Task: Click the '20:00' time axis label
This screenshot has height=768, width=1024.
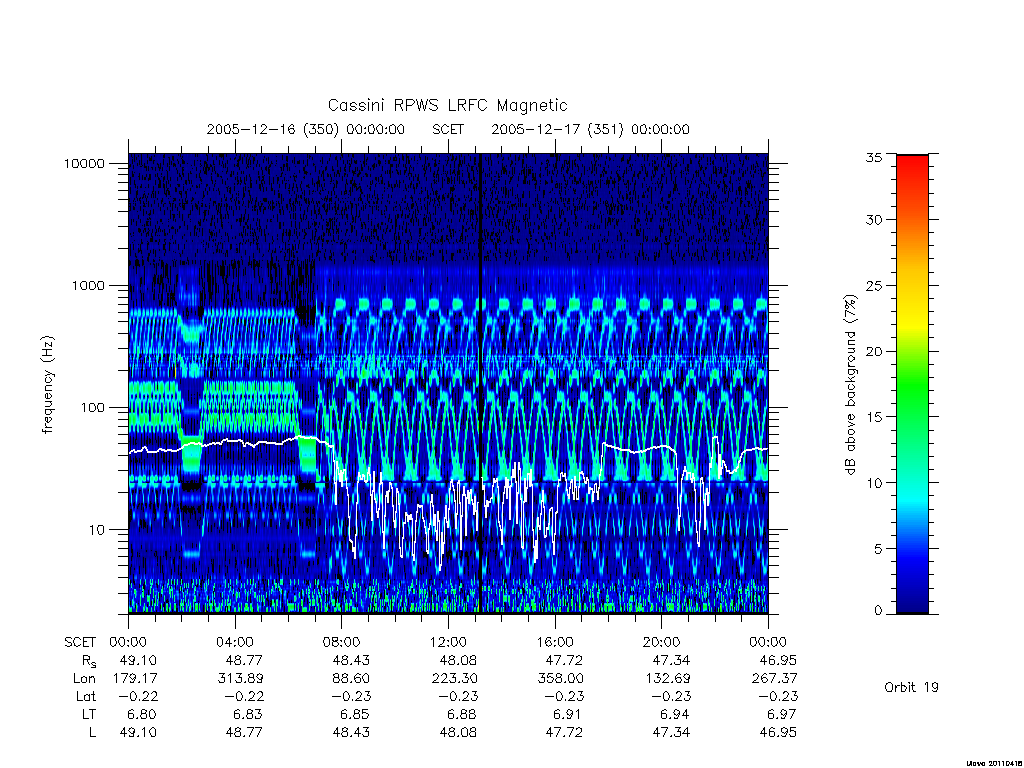Action: [x=661, y=642]
